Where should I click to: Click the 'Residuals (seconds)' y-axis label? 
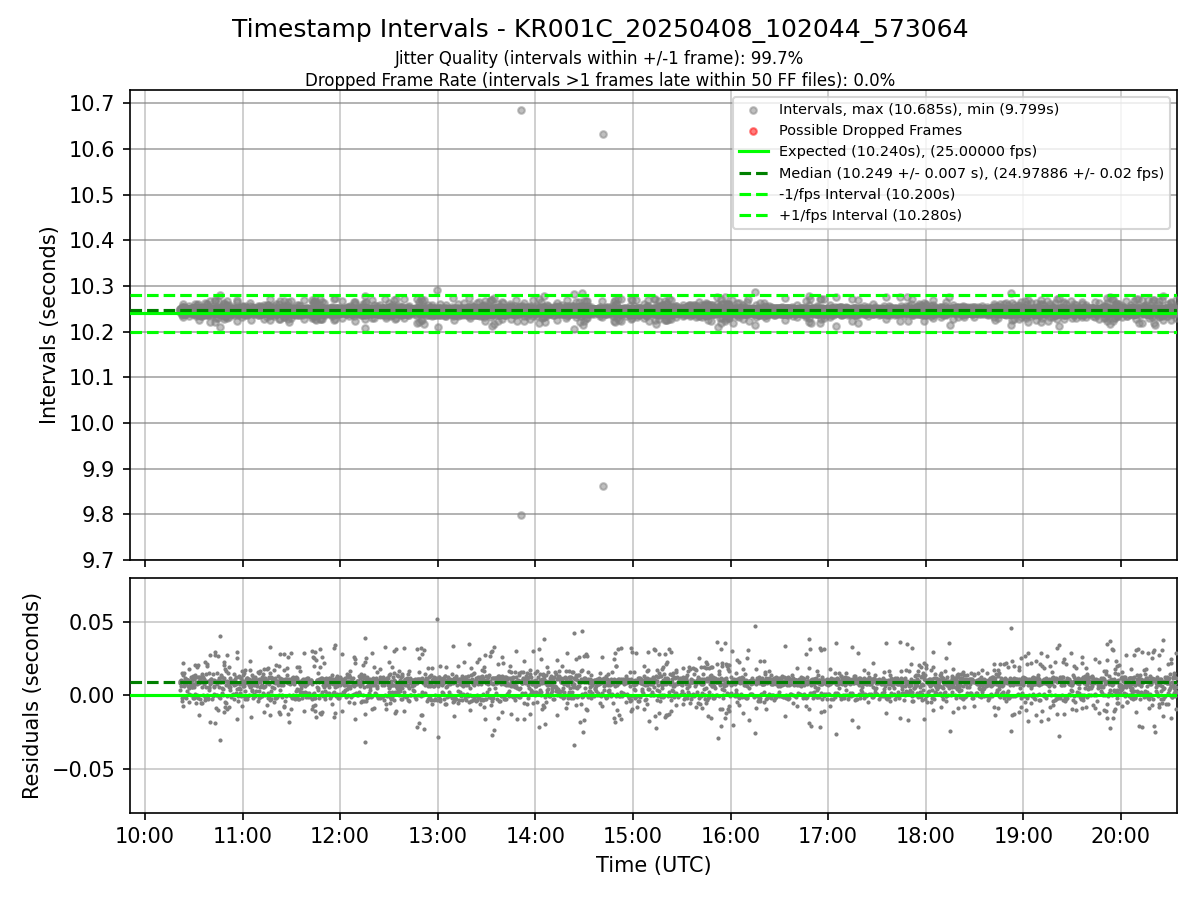(x=32, y=696)
